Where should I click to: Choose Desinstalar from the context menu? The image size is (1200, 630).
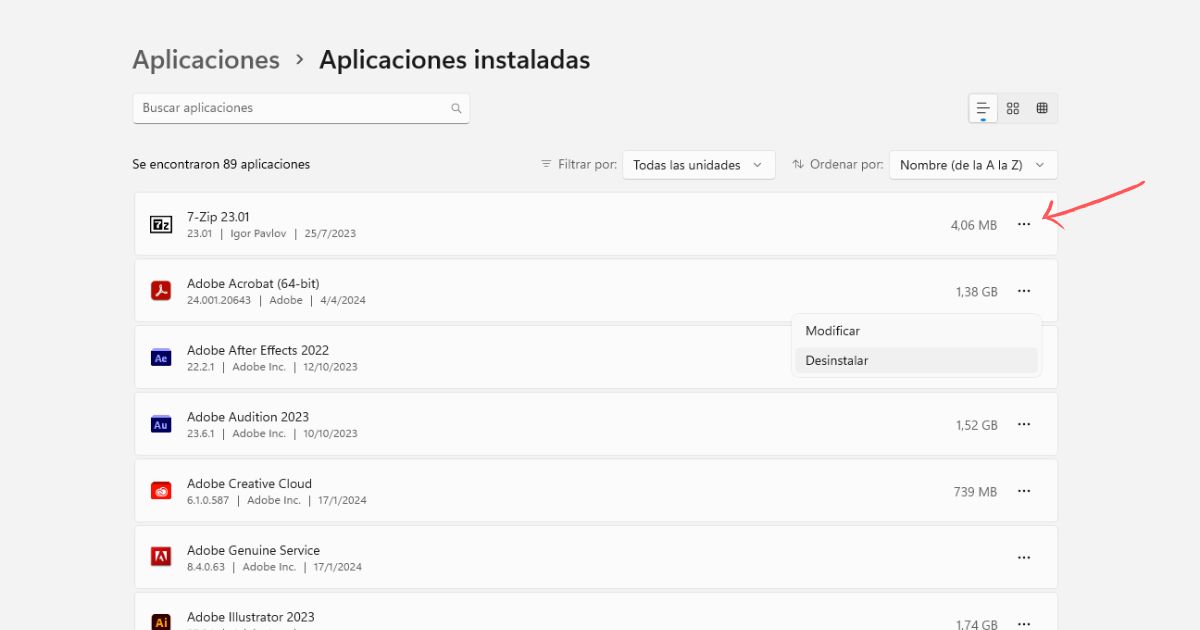(x=916, y=361)
